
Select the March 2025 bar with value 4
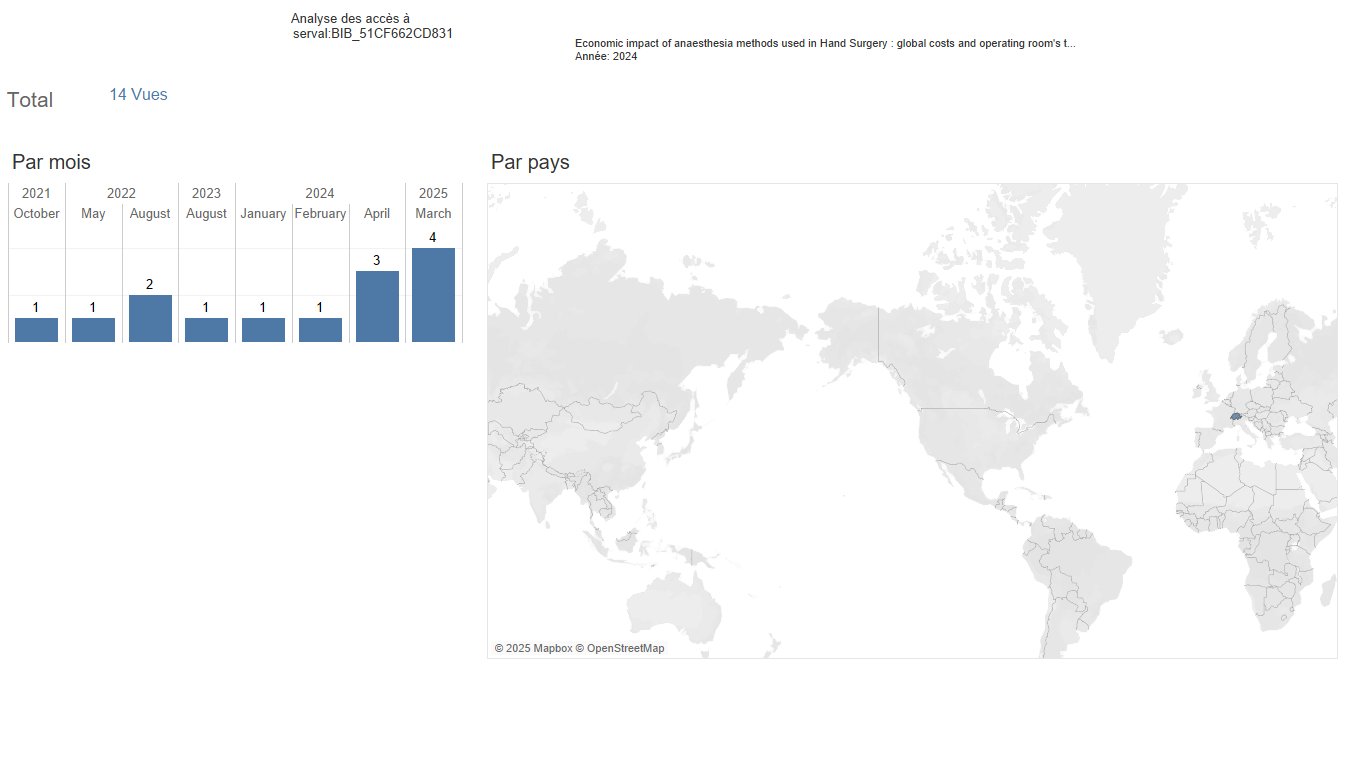433,295
